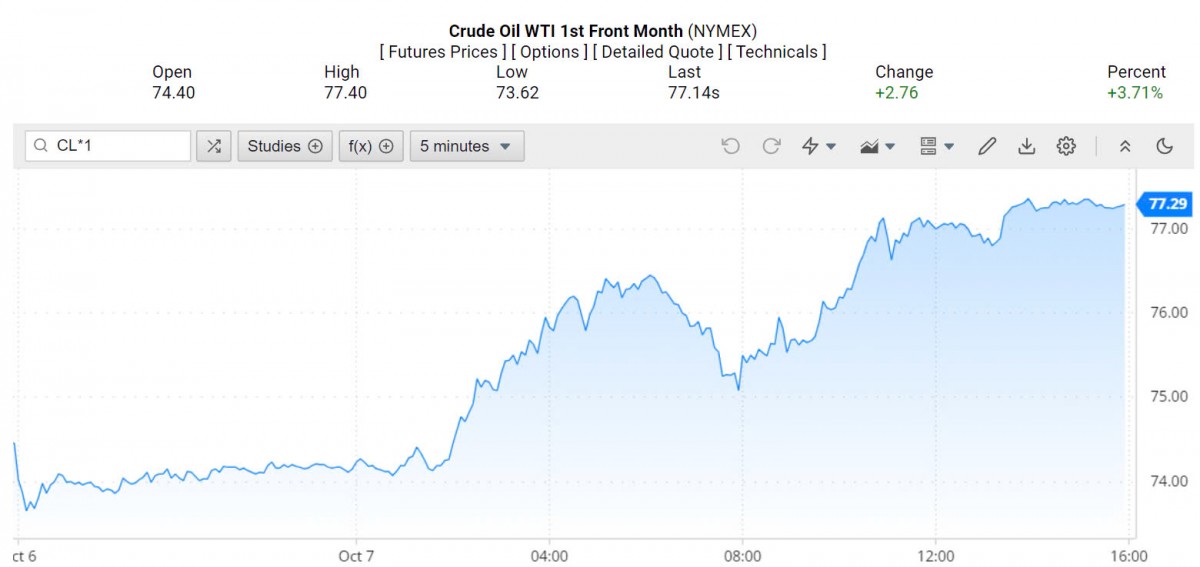Toggle dark mode moon icon

pos(1164,146)
